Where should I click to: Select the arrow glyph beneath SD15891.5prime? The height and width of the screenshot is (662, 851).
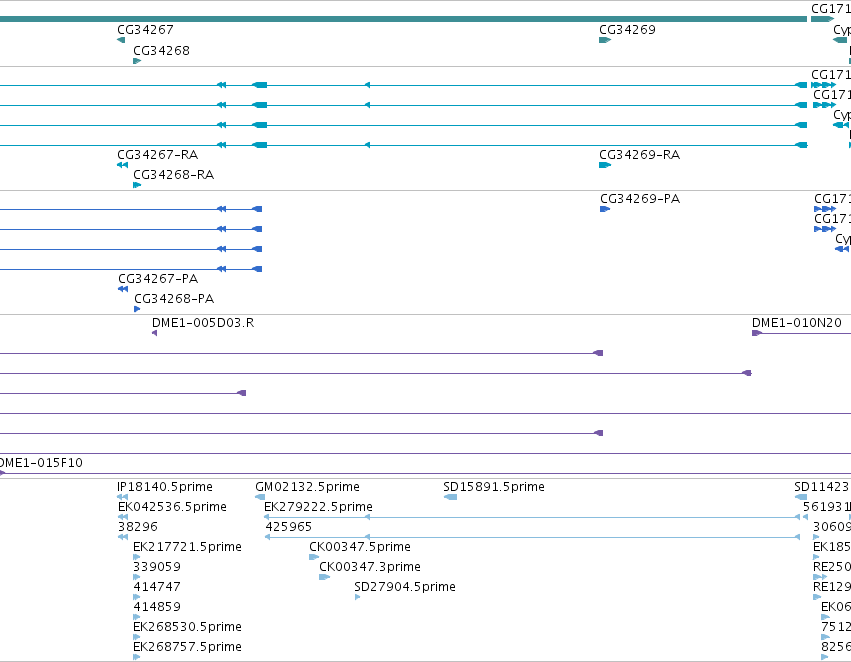click(x=450, y=497)
